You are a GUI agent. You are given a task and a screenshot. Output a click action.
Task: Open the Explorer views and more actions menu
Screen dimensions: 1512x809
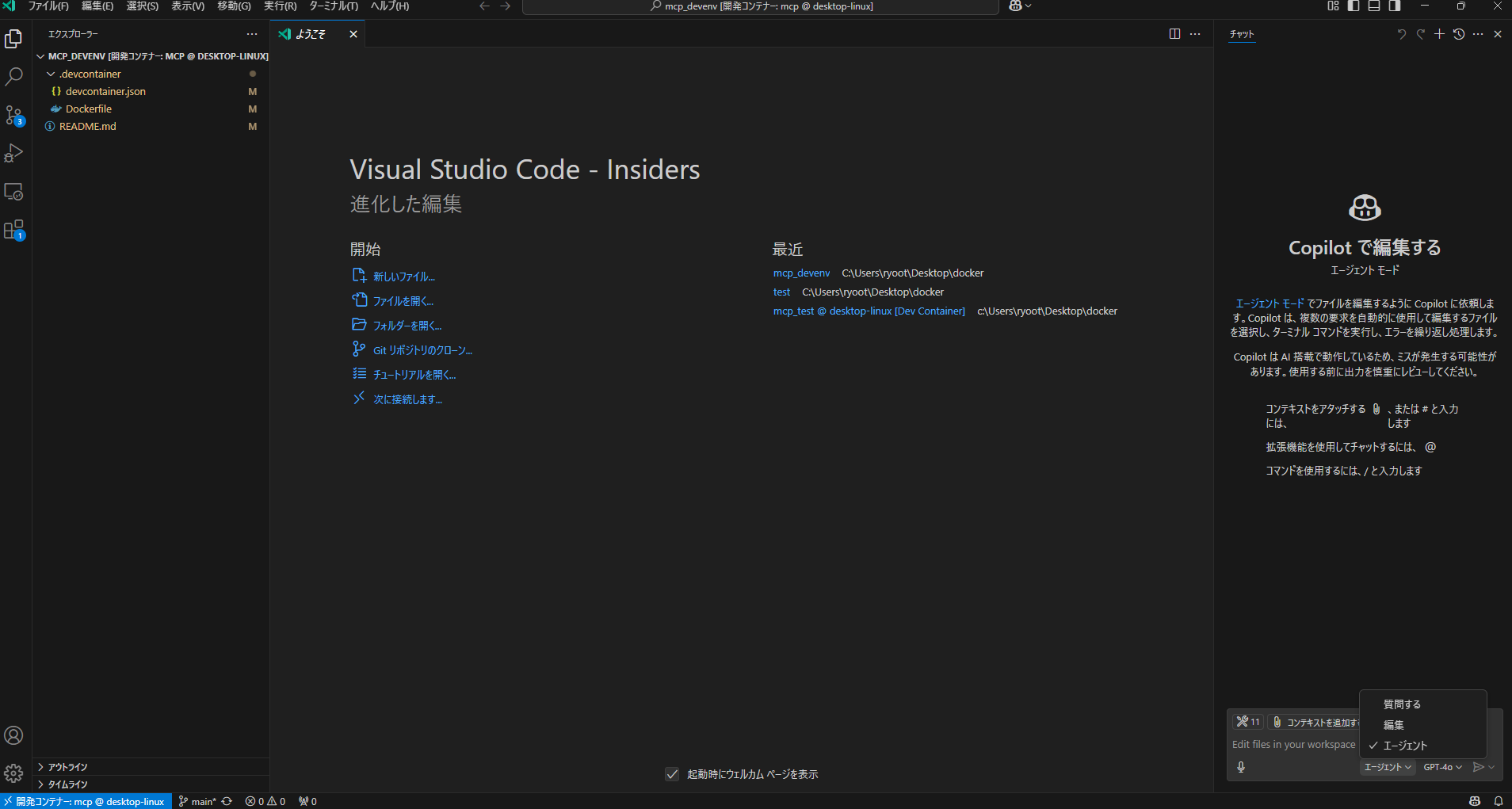click(252, 34)
